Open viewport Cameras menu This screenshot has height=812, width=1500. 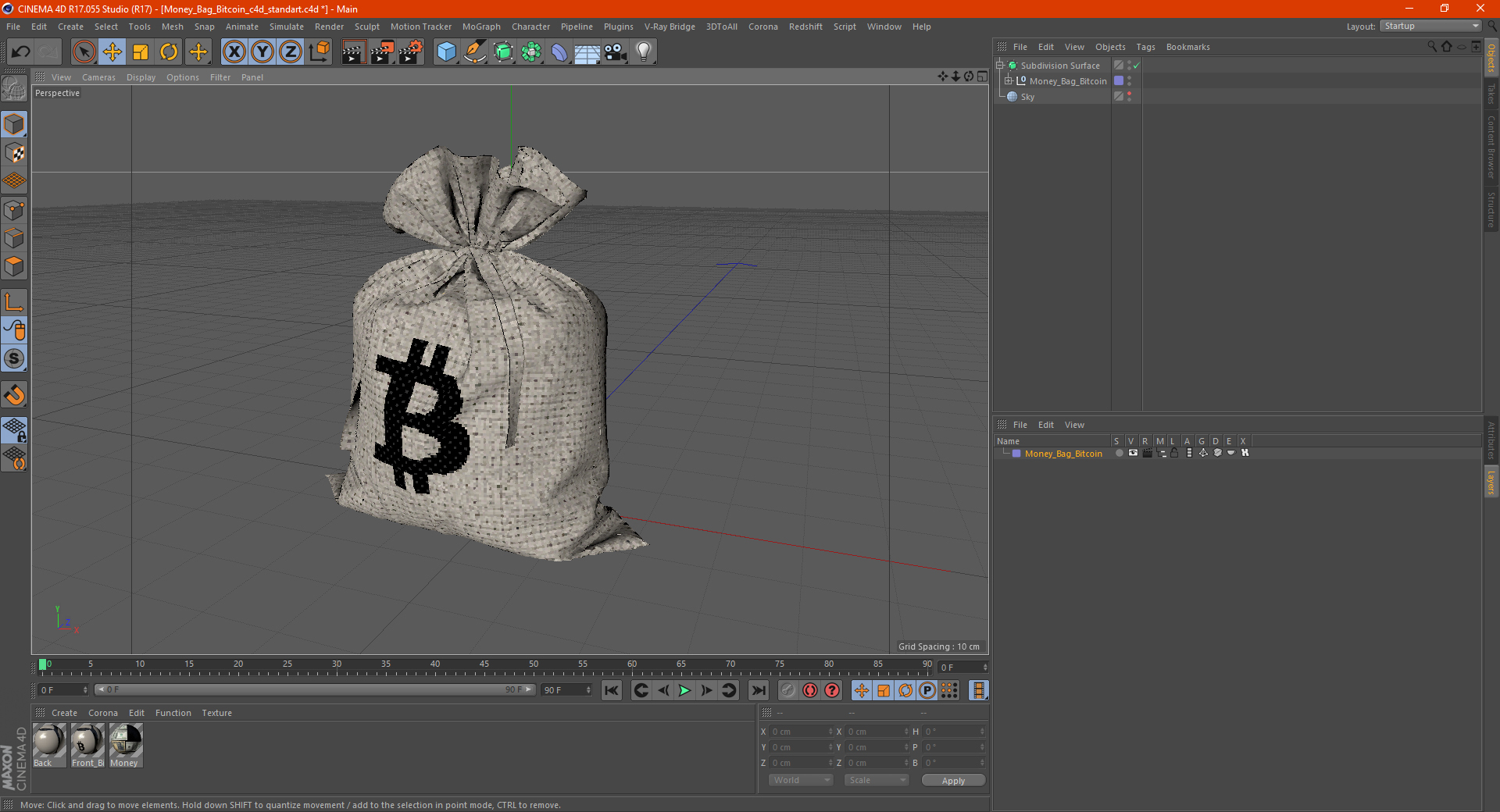click(x=98, y=77)
